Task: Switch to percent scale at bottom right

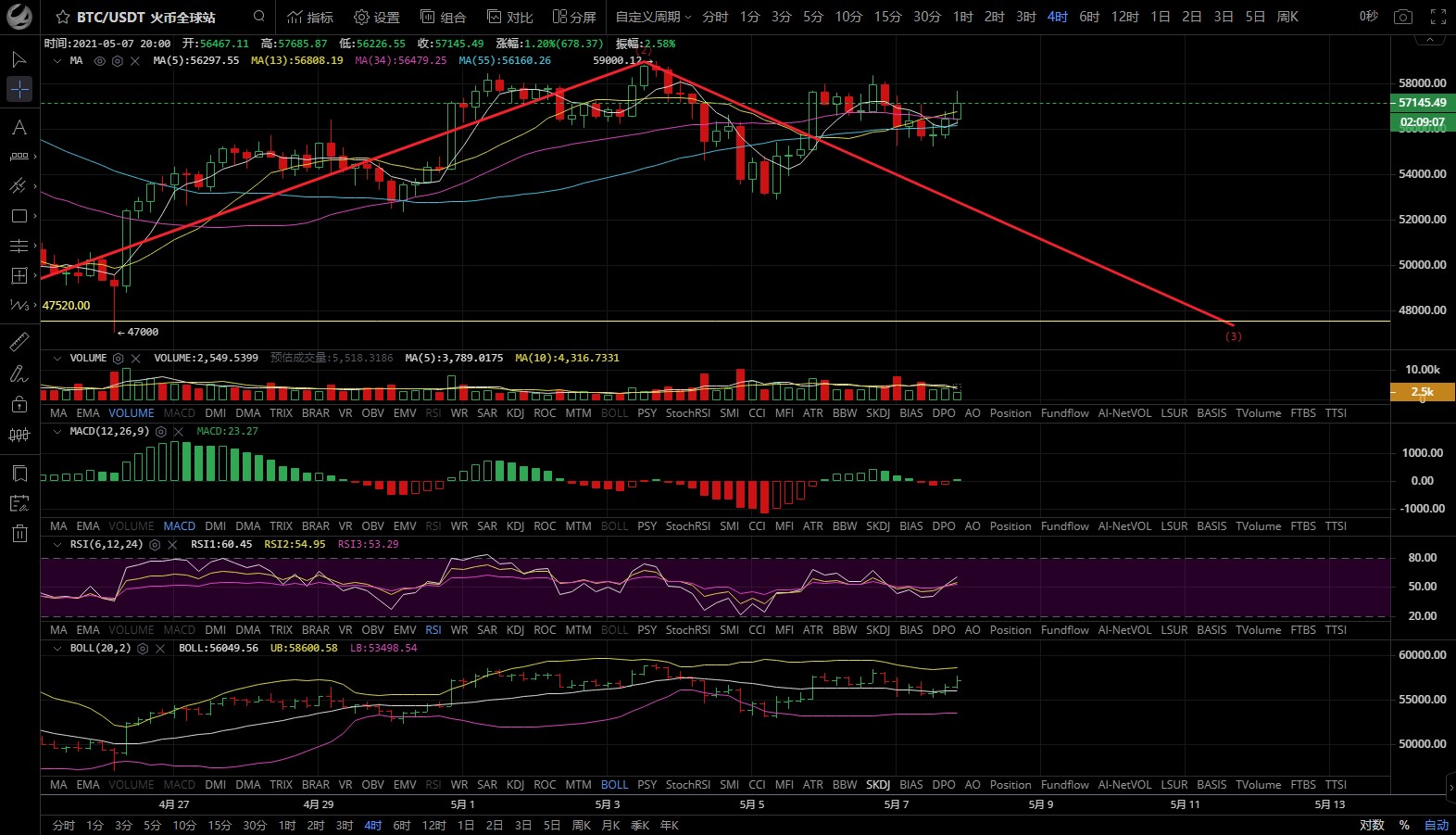Action: [x=1404, y=825]
